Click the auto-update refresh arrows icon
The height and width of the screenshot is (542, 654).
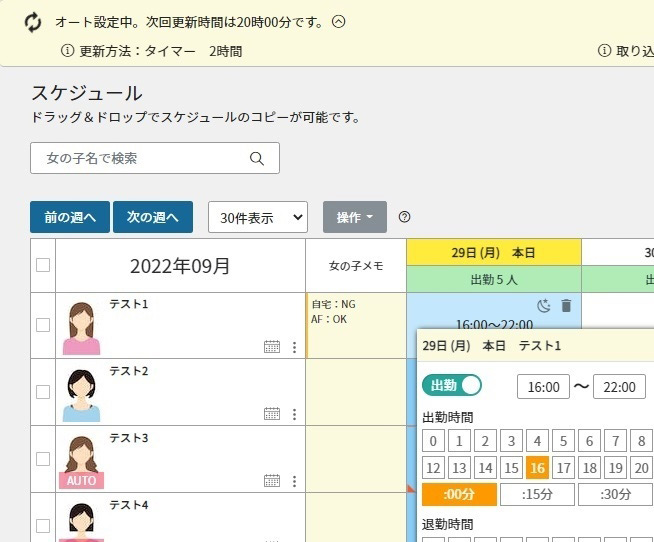33,21
